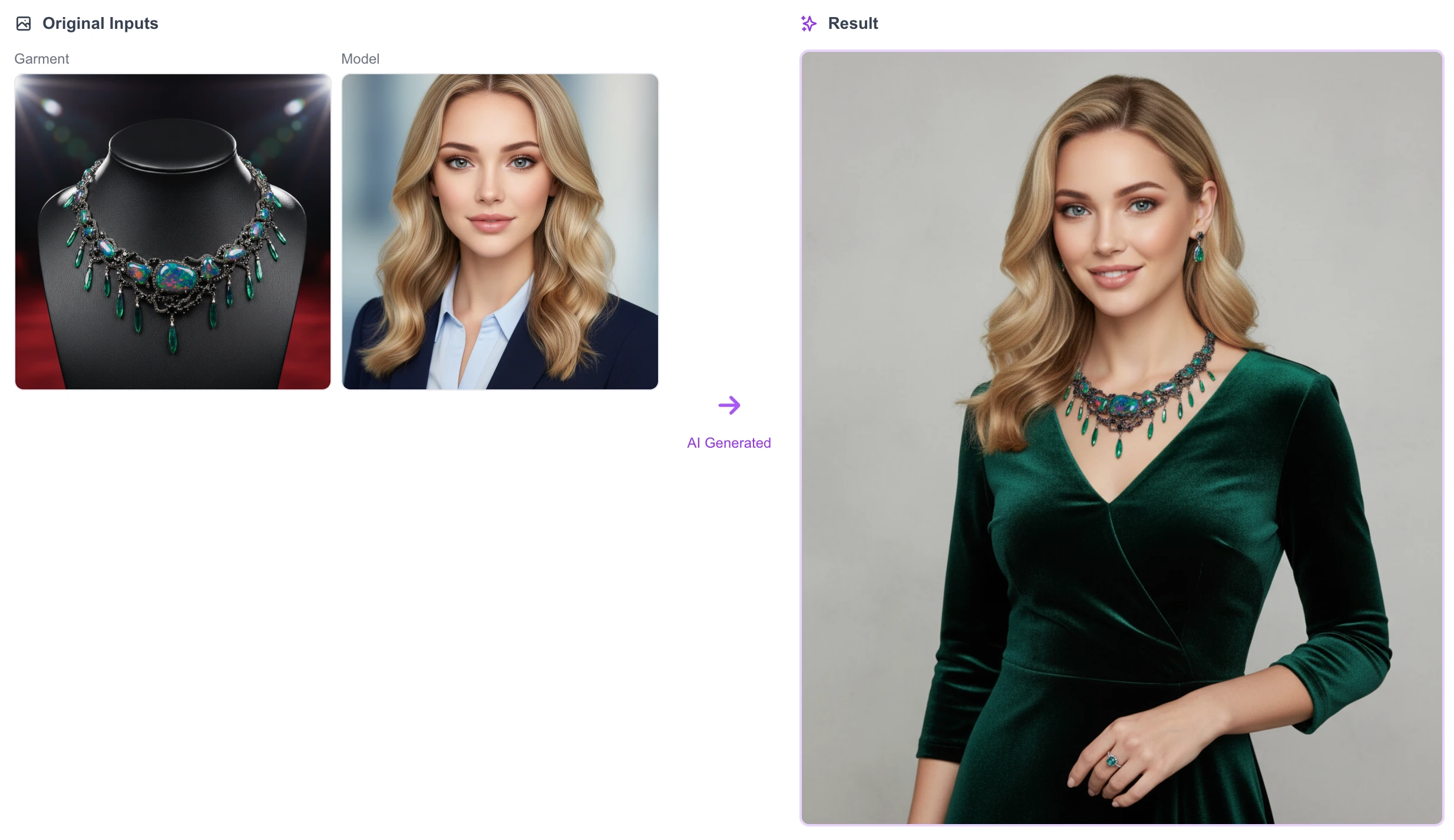1454x840 pixels.
Task: Click the AI Generated caption
Action: click(729, 443)
